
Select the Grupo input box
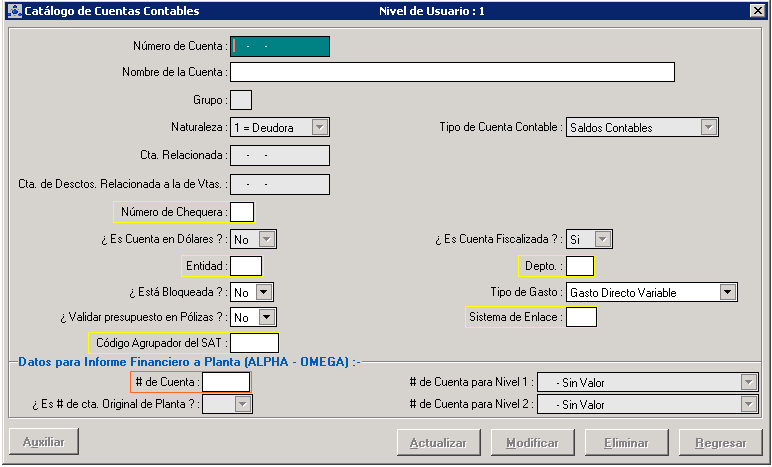241,100
